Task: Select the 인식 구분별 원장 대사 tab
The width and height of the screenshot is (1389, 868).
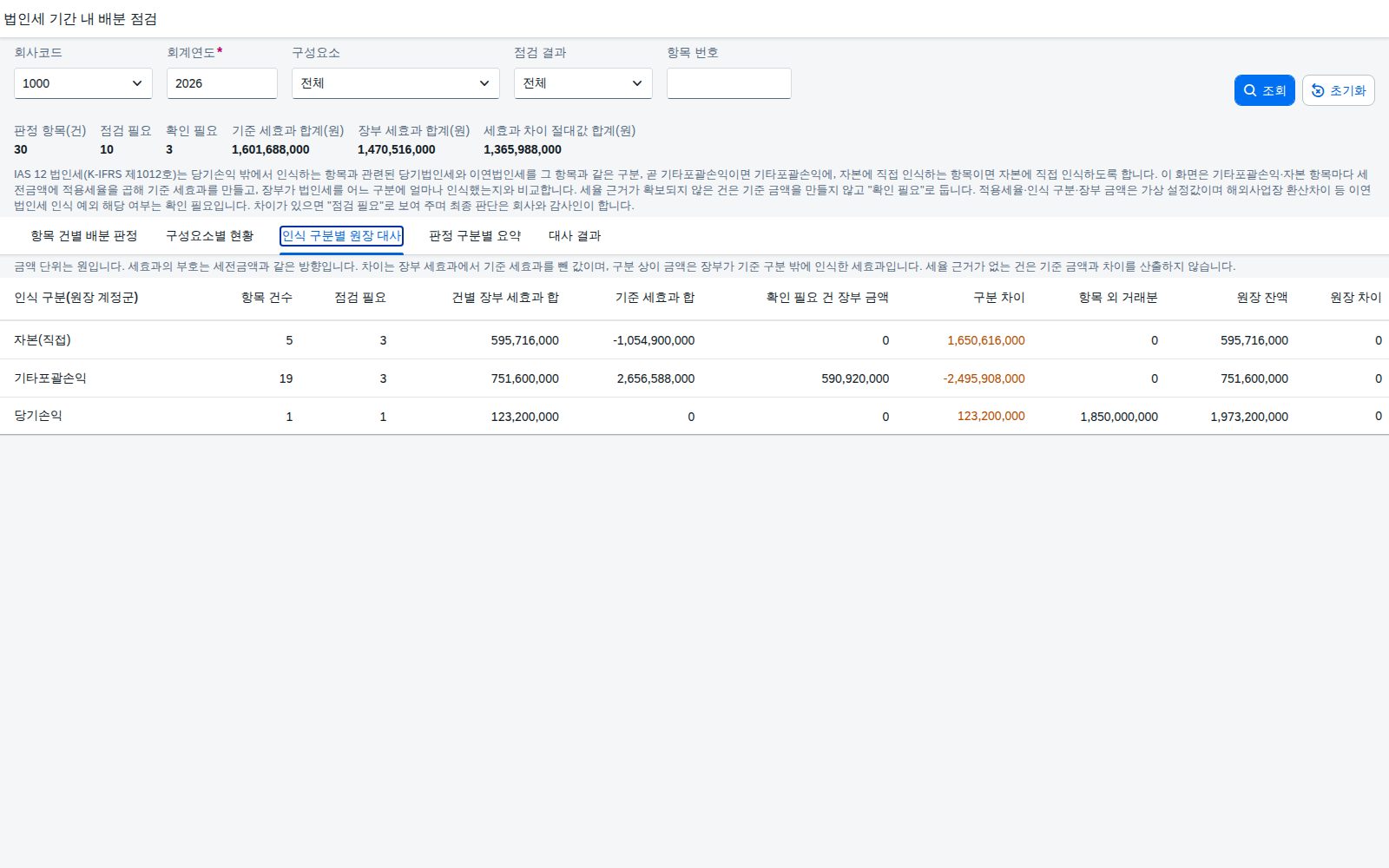Action: pyautogui.click(x=341, y=236)
